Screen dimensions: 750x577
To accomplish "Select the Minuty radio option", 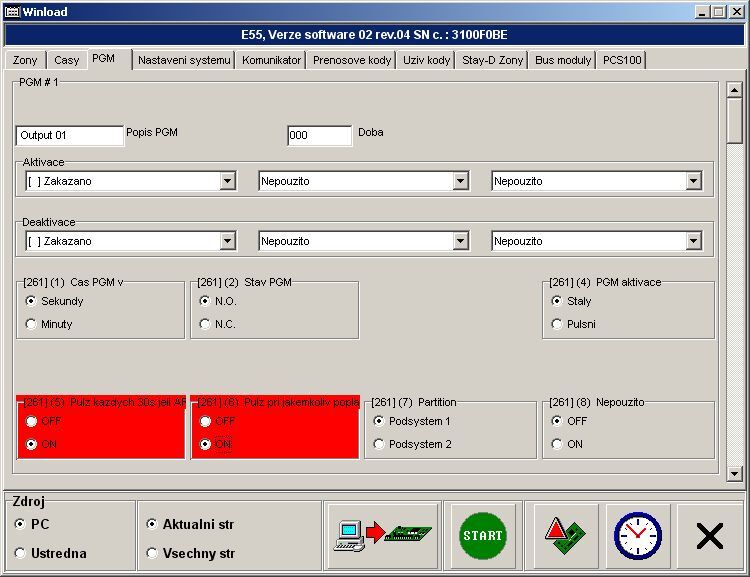I will pos(31,324).
